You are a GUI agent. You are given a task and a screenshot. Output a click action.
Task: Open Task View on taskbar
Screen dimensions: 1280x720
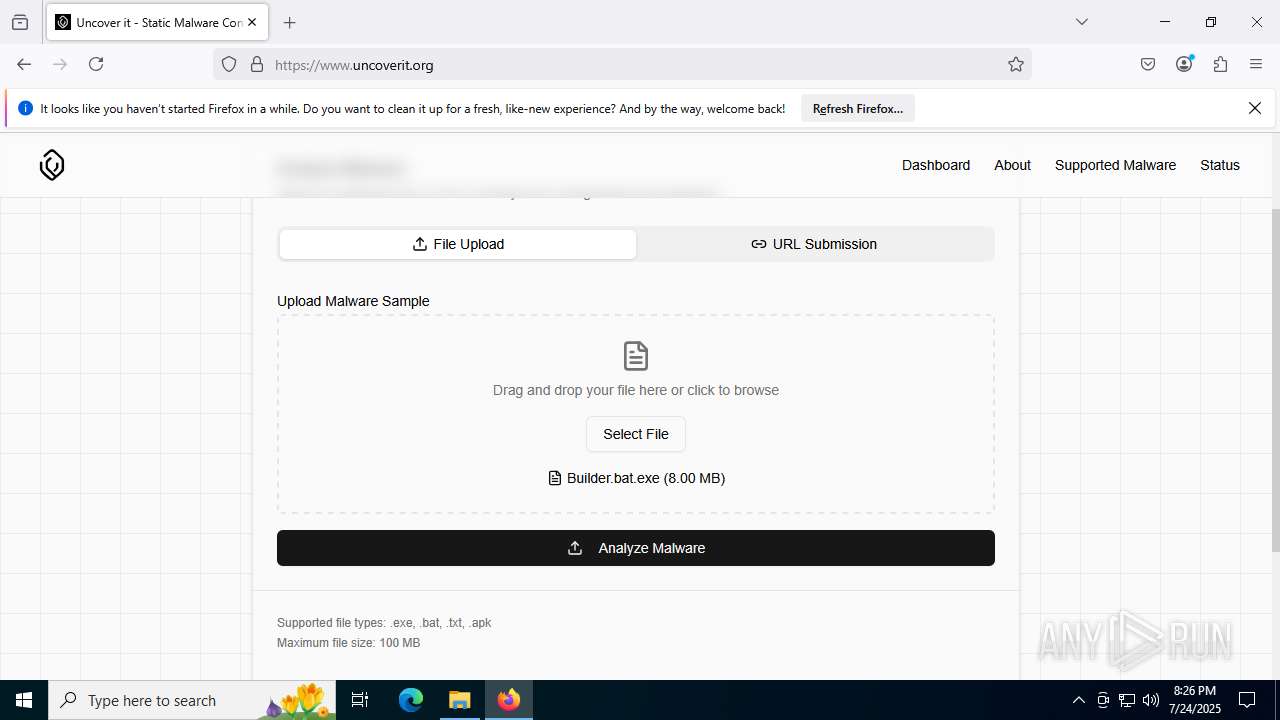pyautogui.click(x=360, y=700)
